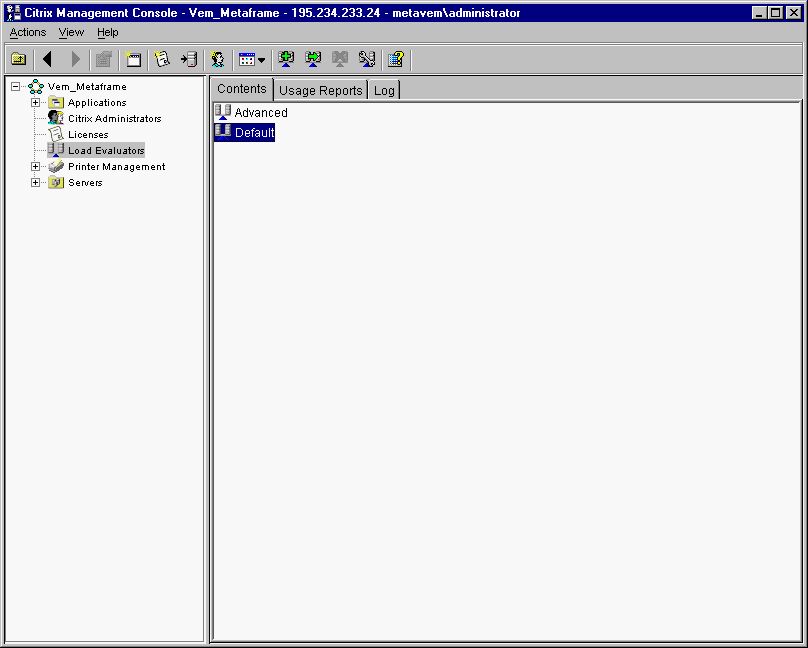Click the server with arrow toolbar icon
This screenshot has width=808, height=648.
(189, 59)
